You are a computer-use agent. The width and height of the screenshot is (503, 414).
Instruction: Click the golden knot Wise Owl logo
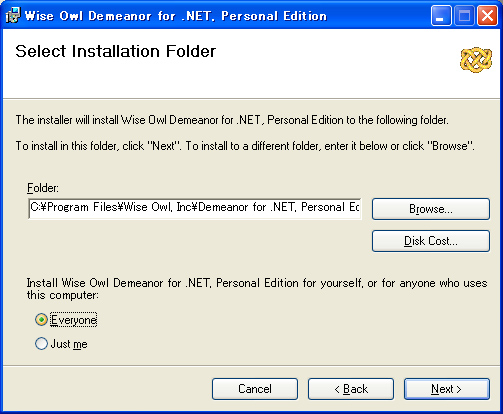click(x=476, y=60)
